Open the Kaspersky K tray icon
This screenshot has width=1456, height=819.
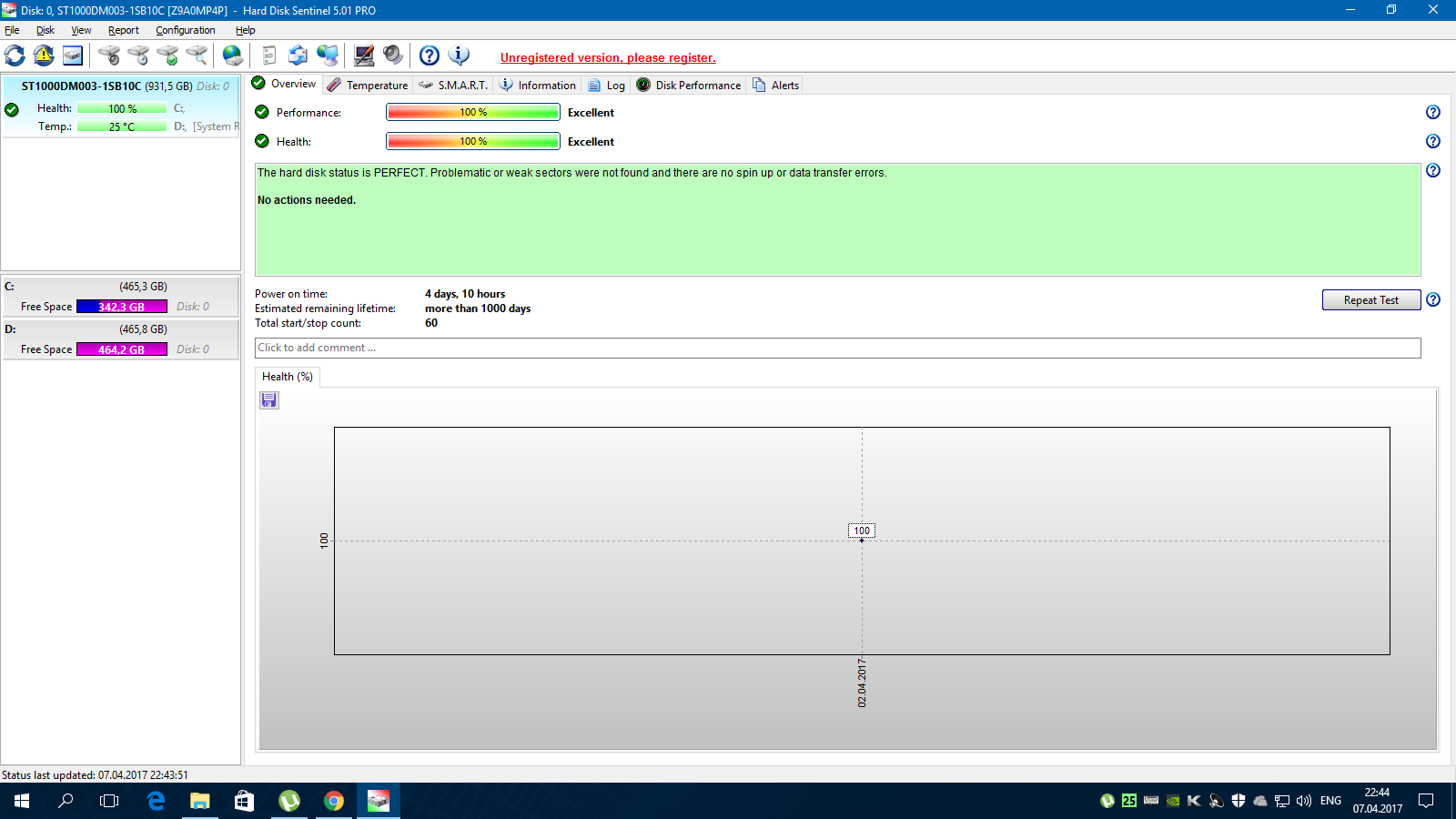point(1195,801)
